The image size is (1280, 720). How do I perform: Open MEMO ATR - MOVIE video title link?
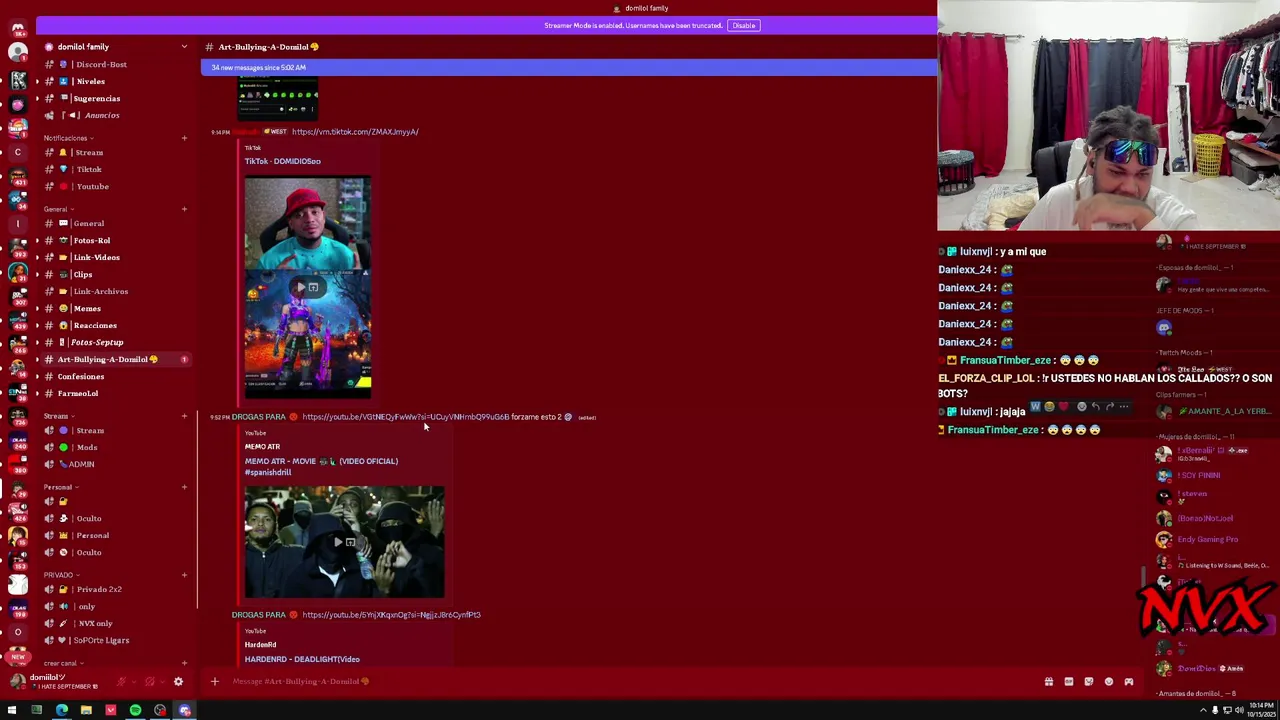click(321, 466)
